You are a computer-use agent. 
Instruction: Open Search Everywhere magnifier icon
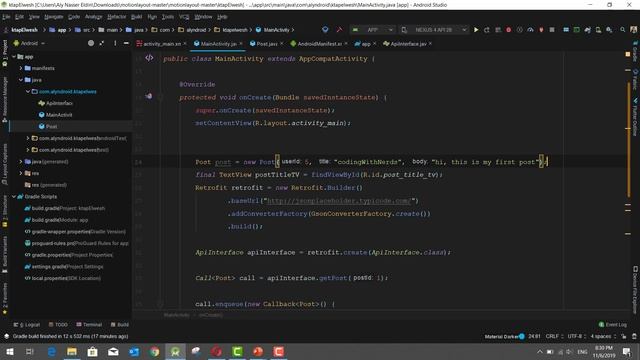pos(622,30)
